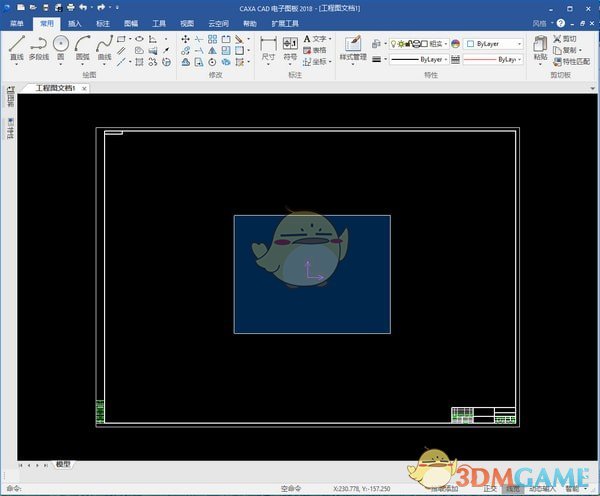Viewport: 600px width, 496px height.
Task: Select the 直线 (Line) drawing tool
Action: pyautogui.click(x=16, y=49)
